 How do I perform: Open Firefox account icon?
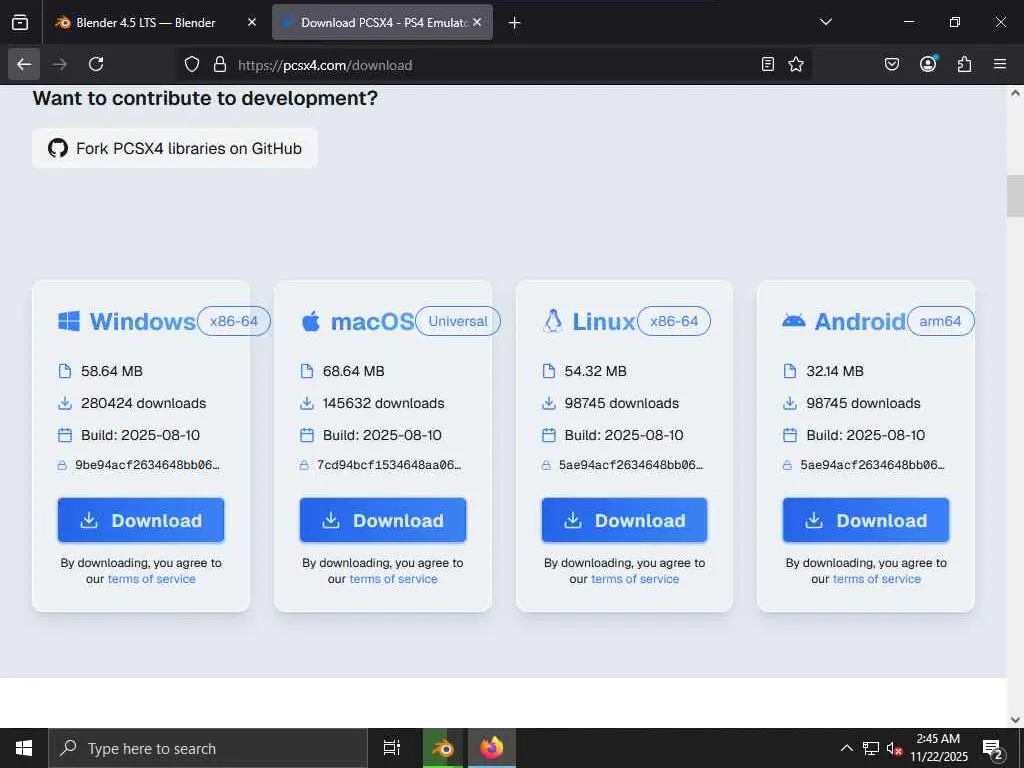[928, 64]
